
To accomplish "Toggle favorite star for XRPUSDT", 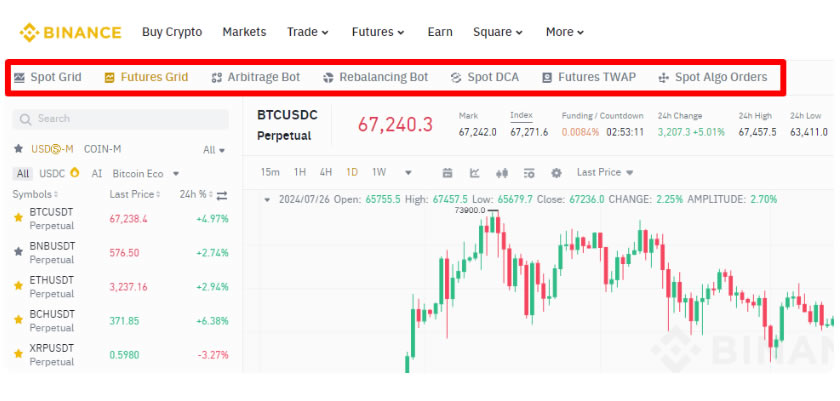I will [18, 354].
